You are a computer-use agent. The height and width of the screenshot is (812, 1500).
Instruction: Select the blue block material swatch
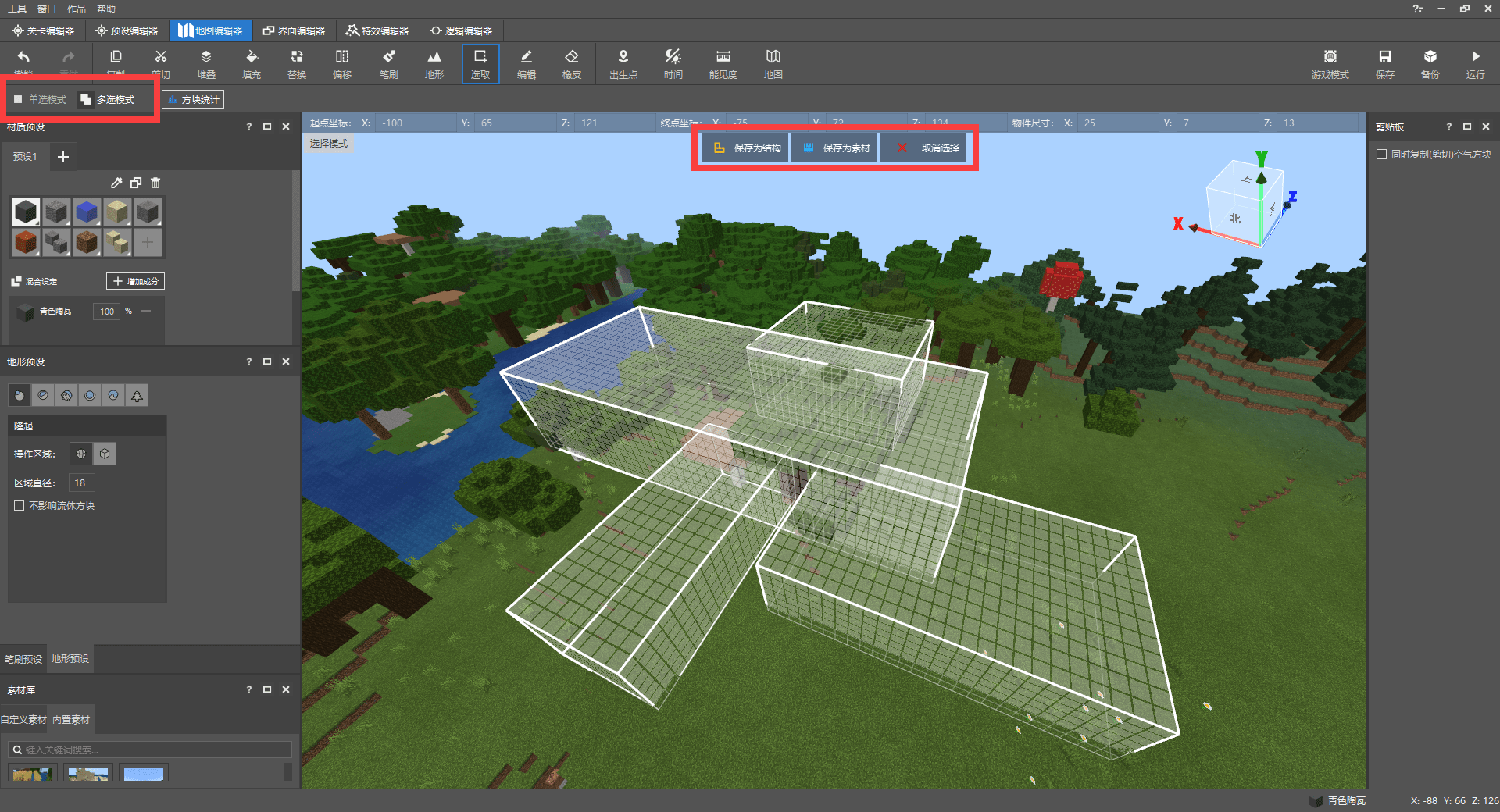click(87, 212)
